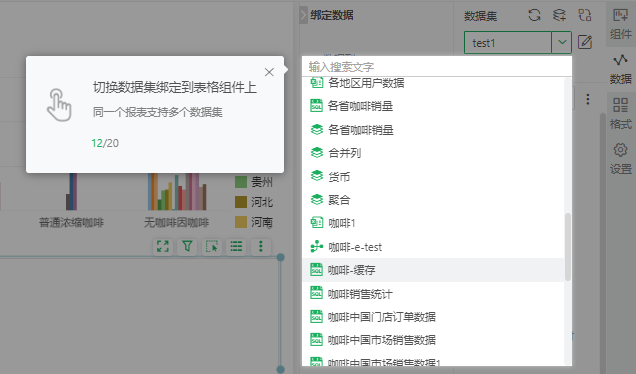Screen dimensions: 636x374
Task: Switch to the 格式 format tab
Action: [x=621, y=114]
